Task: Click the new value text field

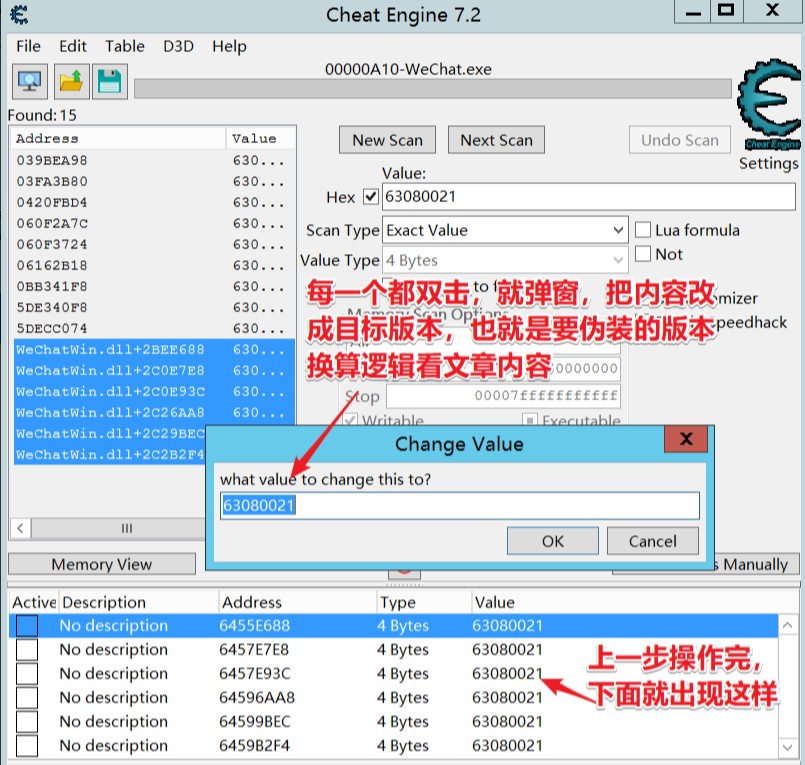Action: [459, 506]
